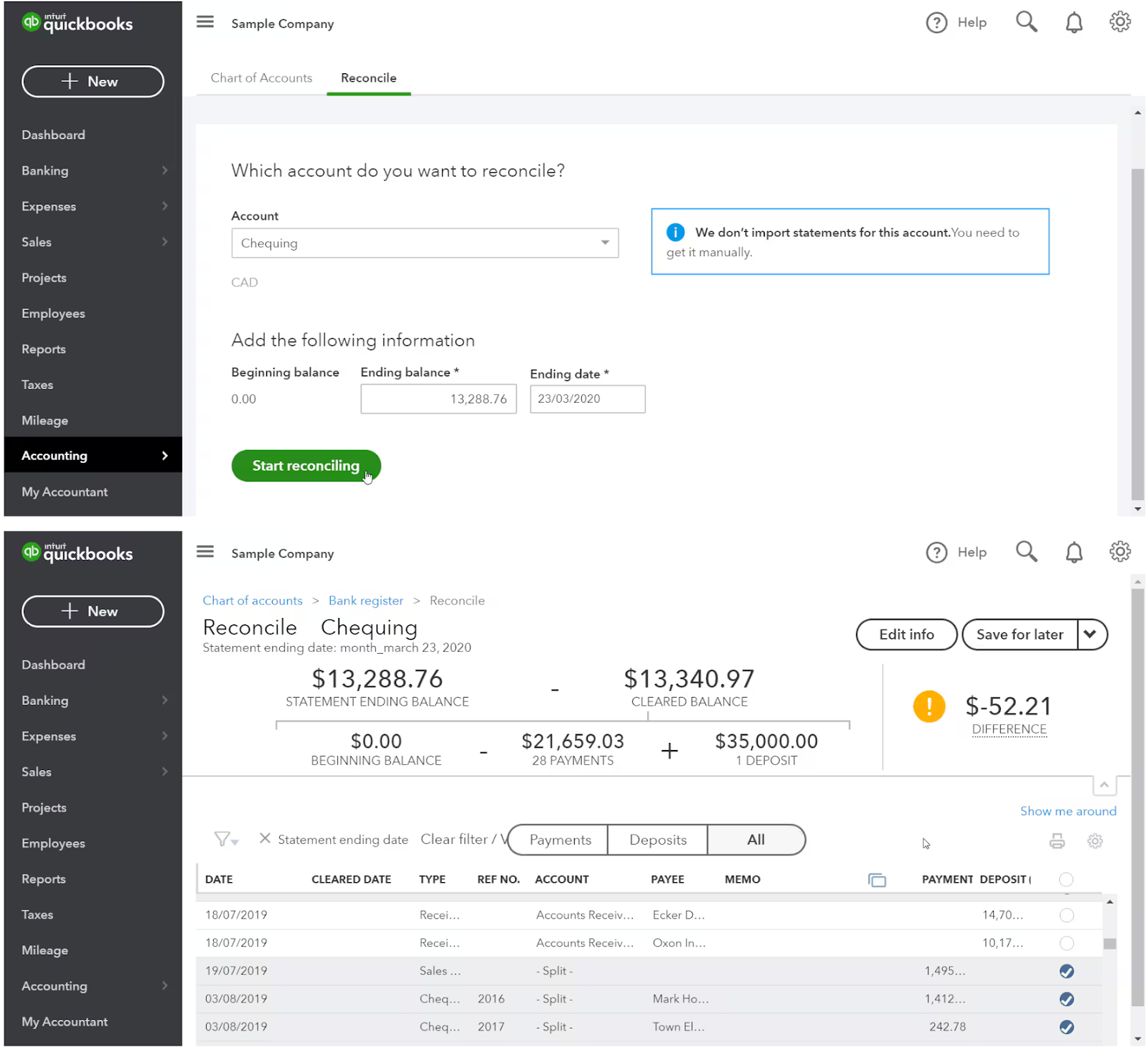Click yellow warning icon beside difference
Viewport: 1148px width, 1050px height.
929,707
